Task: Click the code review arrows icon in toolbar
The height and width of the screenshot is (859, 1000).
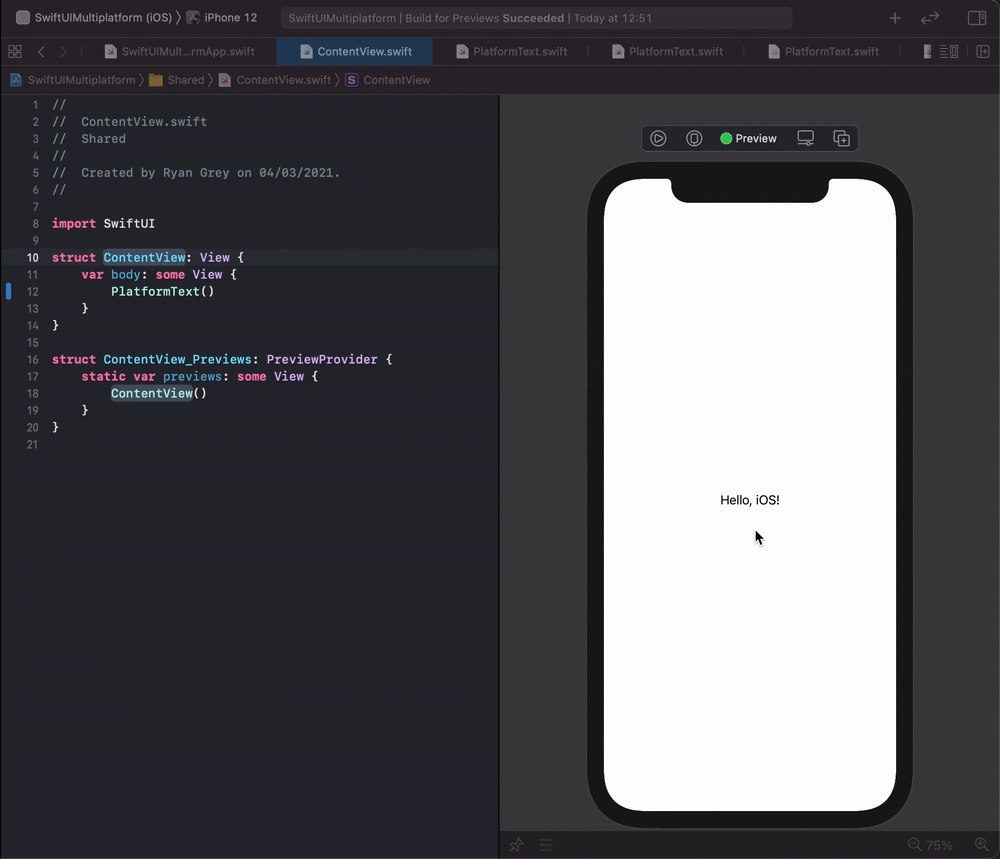Action: click(929, 17)
